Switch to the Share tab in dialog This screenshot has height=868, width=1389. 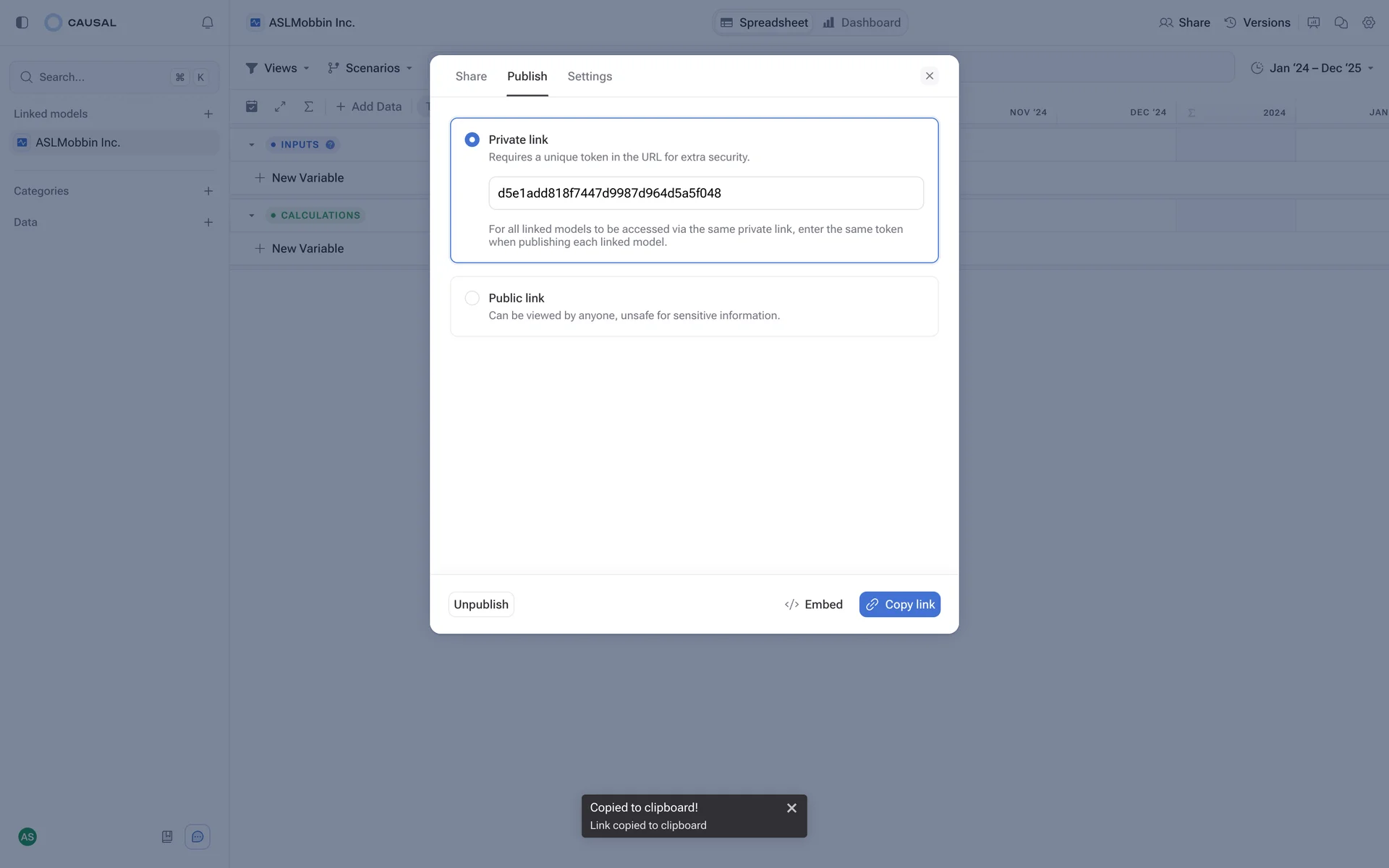(471, 77)
